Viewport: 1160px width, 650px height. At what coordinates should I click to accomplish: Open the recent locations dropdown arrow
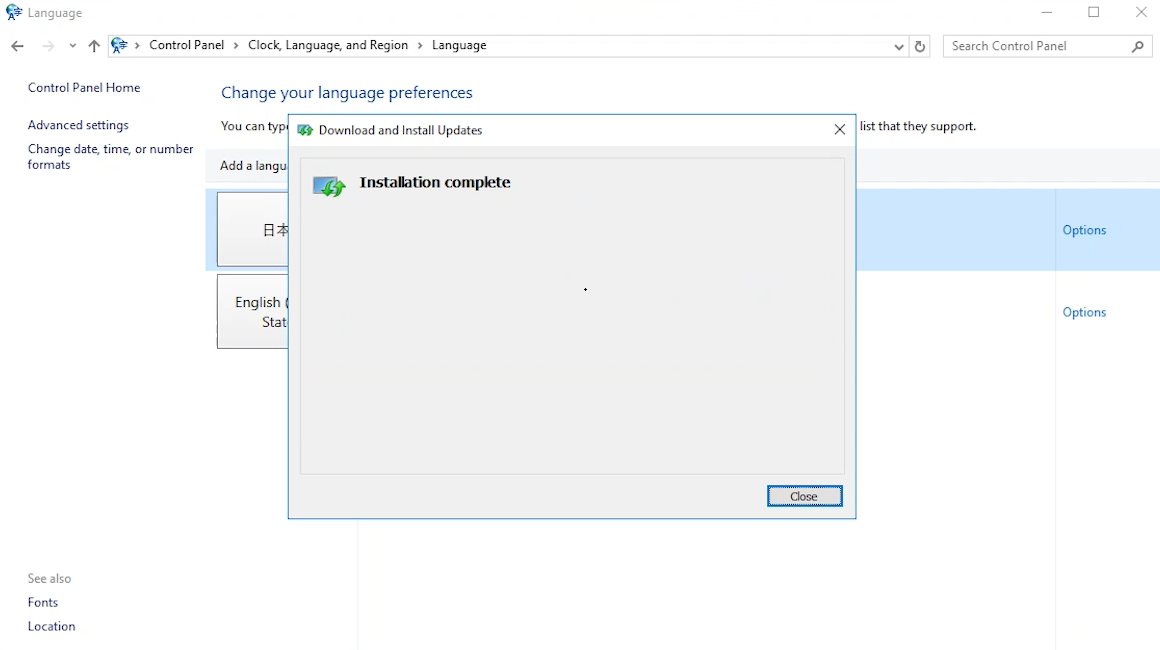coord(72,46)
